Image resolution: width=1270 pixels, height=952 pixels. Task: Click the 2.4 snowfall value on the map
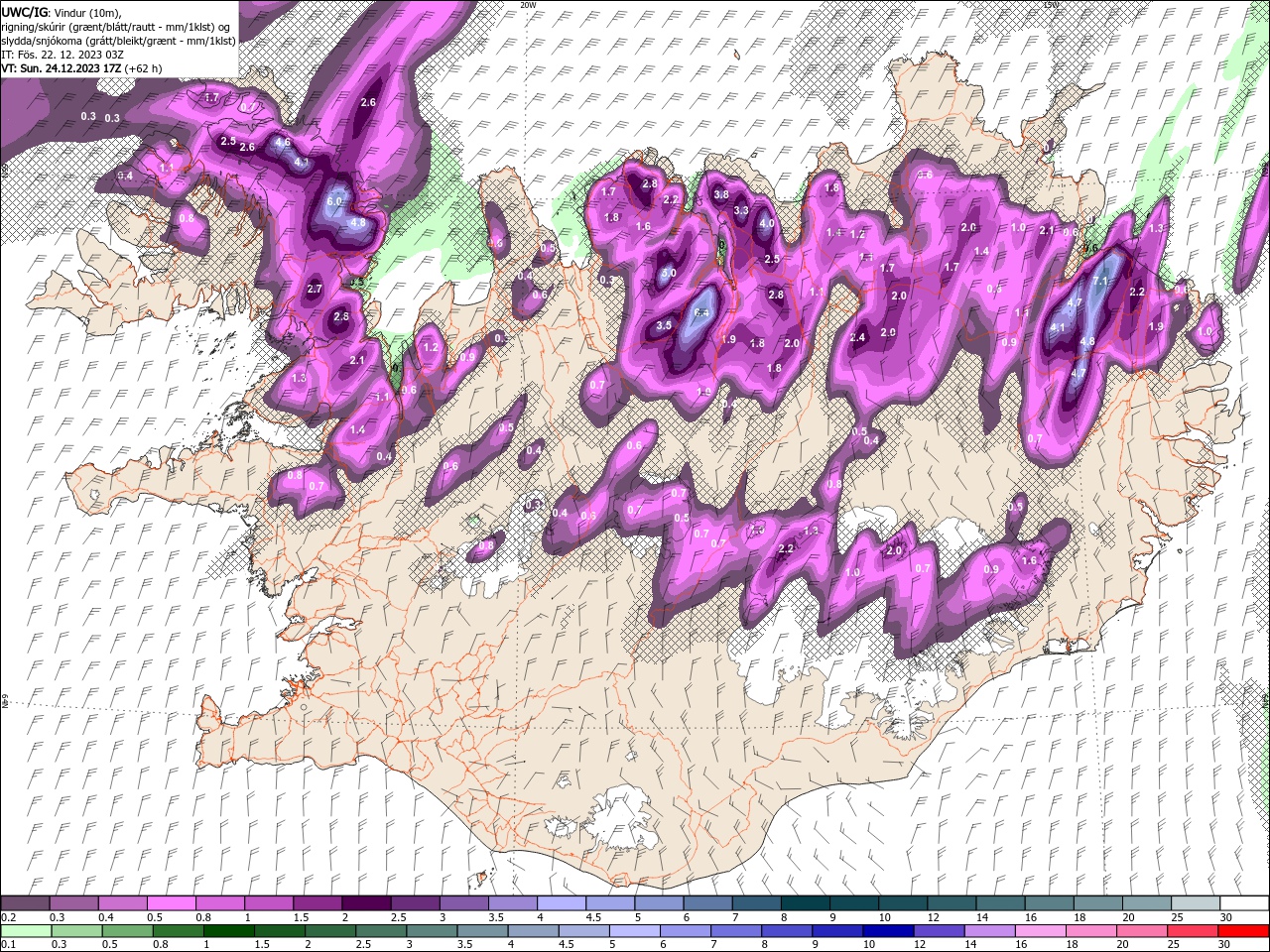pos(858,337)
